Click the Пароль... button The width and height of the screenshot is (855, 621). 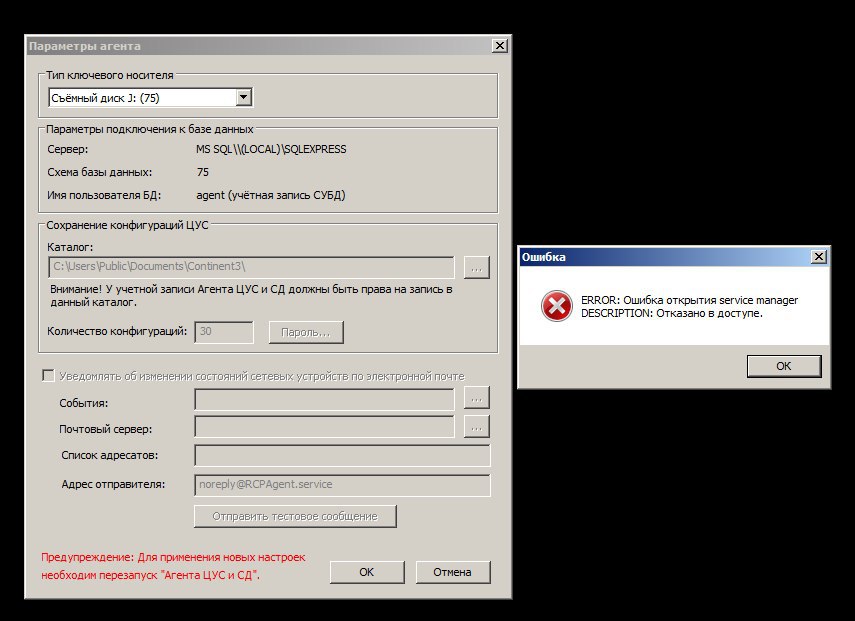click(x=306, y=333)
